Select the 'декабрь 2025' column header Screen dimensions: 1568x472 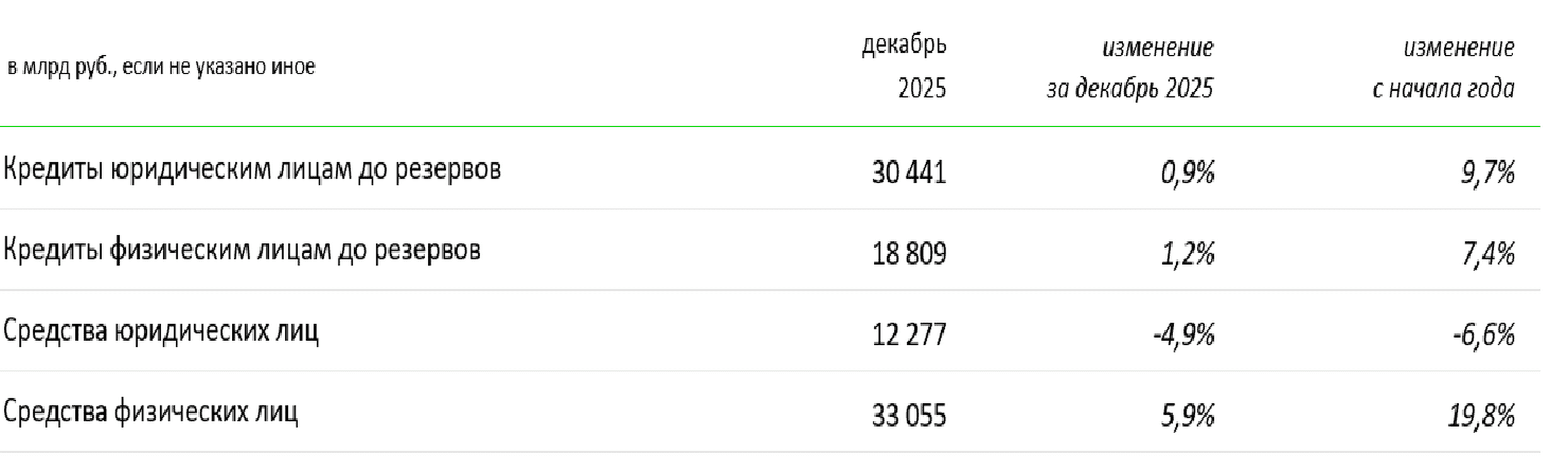click(904, 67)
